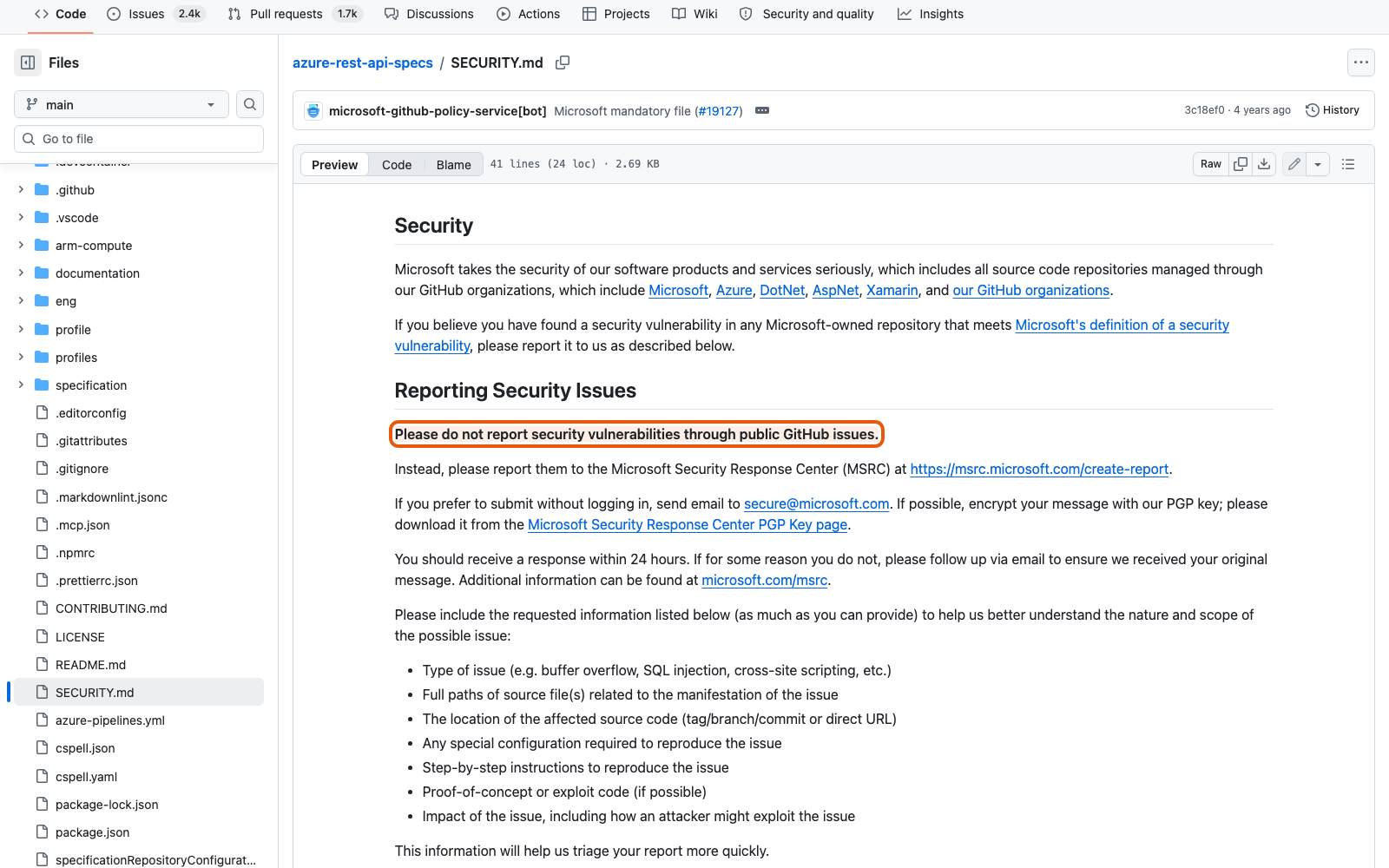
Task: Open the Insights tab
Action: tap(931, 14)
